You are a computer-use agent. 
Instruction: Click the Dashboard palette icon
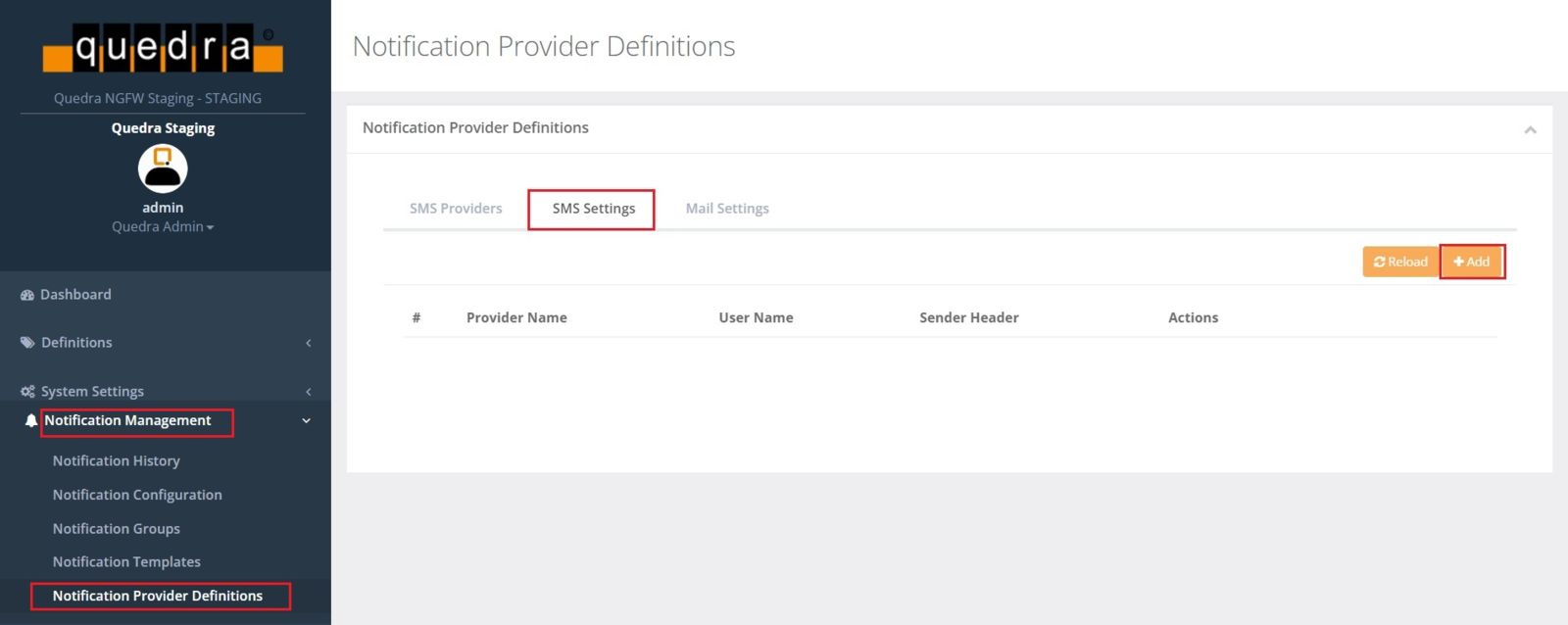(27, 295)
